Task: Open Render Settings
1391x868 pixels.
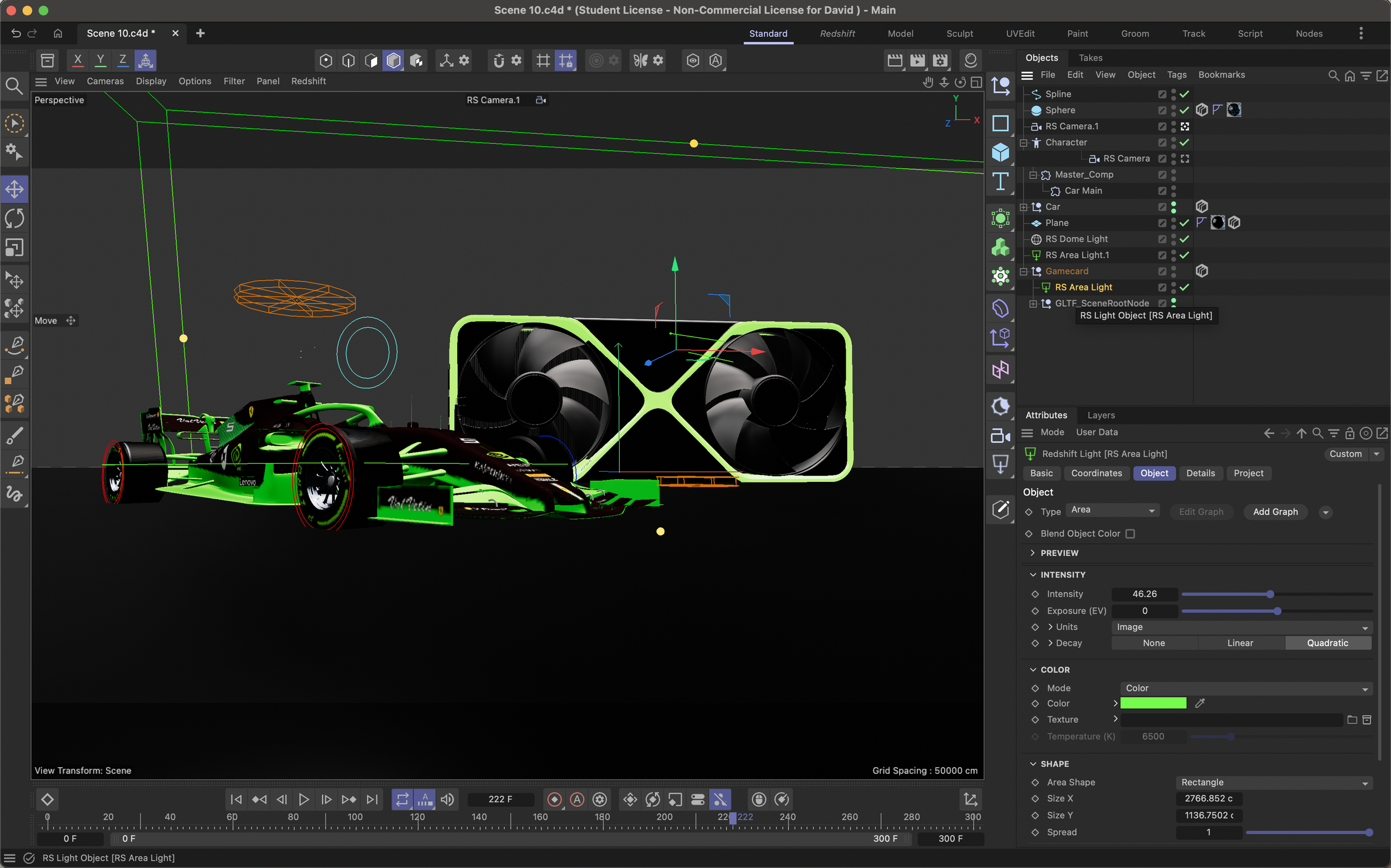Action: pos(940,60)
